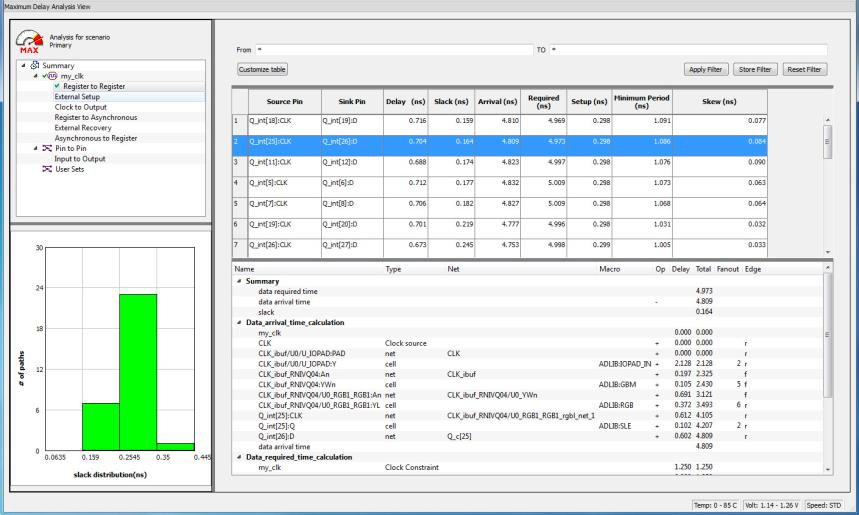This screenshot has height=515, width=859.
Task: Collapse Data_required_time_calculation section
Action: click(238, 457)
